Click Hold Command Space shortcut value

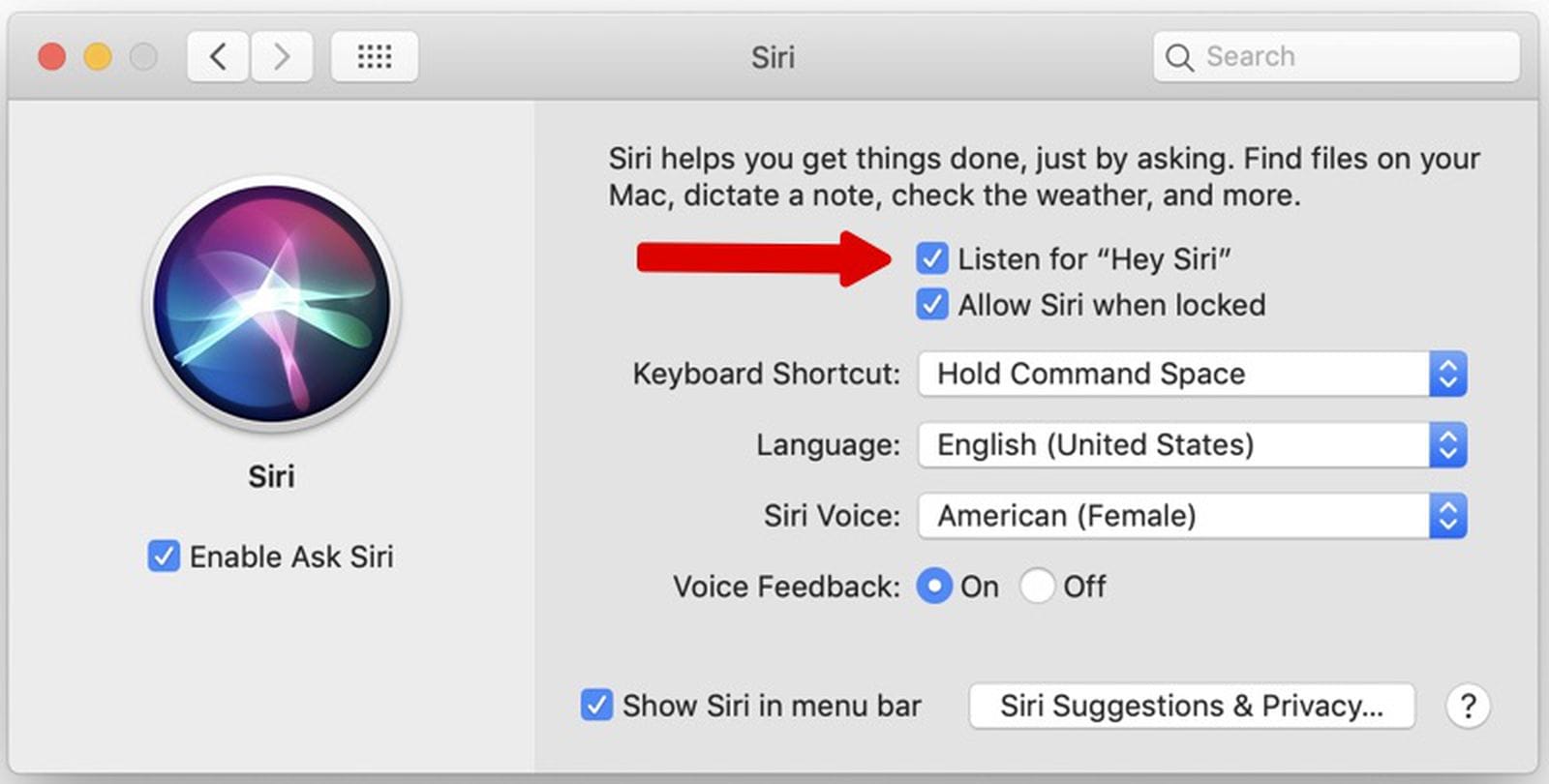pos(1090,374)
